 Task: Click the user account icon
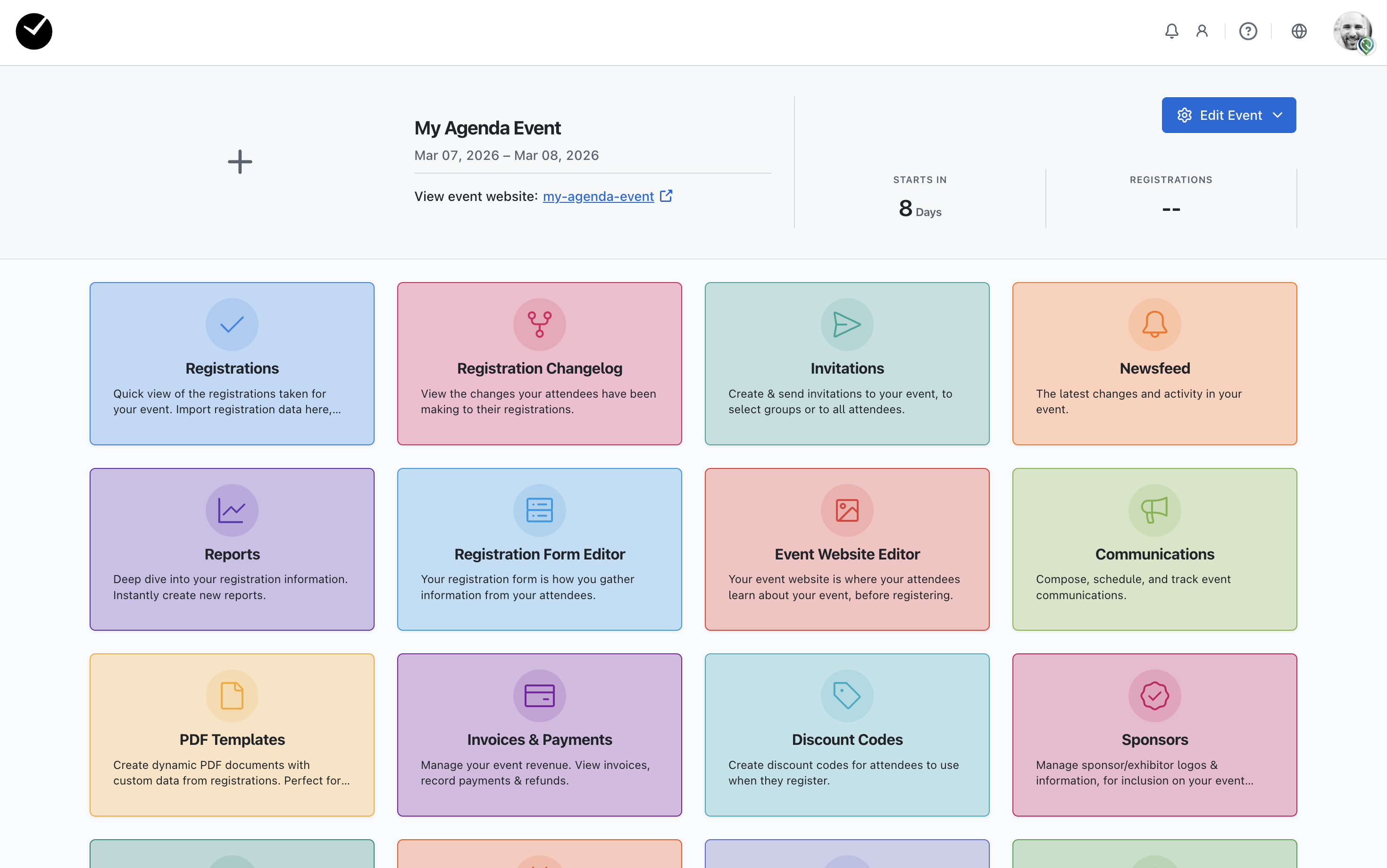(1202, 31)
